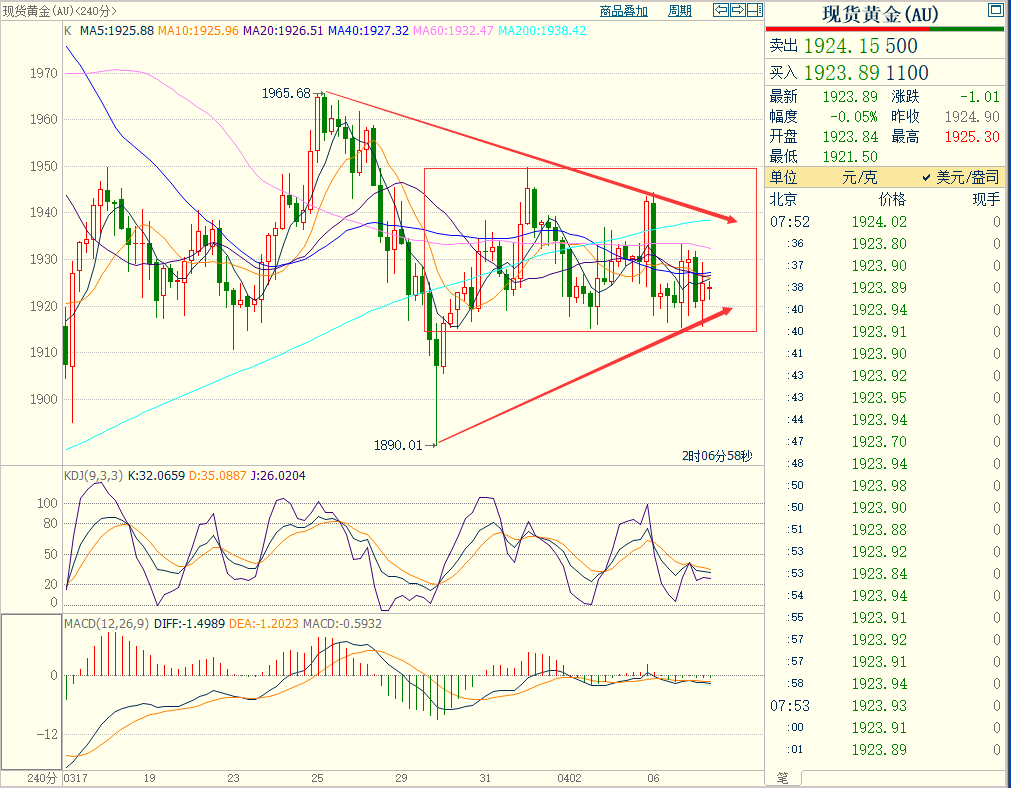Click the left arrow chart navigation icon

coord(720,11)
